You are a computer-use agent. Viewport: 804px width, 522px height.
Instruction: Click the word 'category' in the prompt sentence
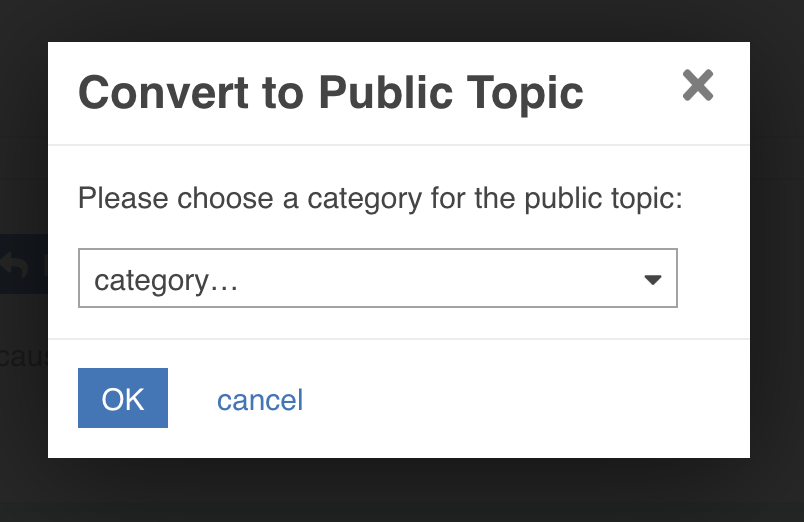(364, 199)
